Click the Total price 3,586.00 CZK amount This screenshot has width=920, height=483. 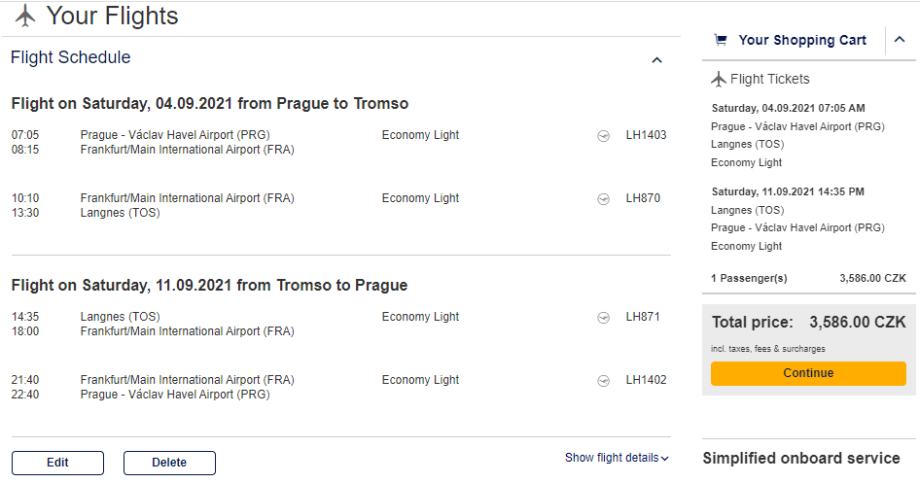(x=857, y=323)
